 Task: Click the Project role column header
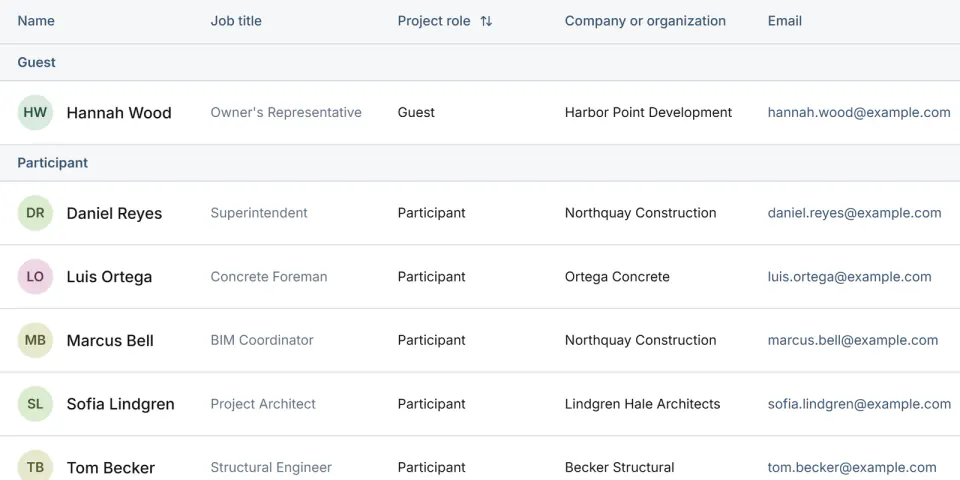pos(434,21)
